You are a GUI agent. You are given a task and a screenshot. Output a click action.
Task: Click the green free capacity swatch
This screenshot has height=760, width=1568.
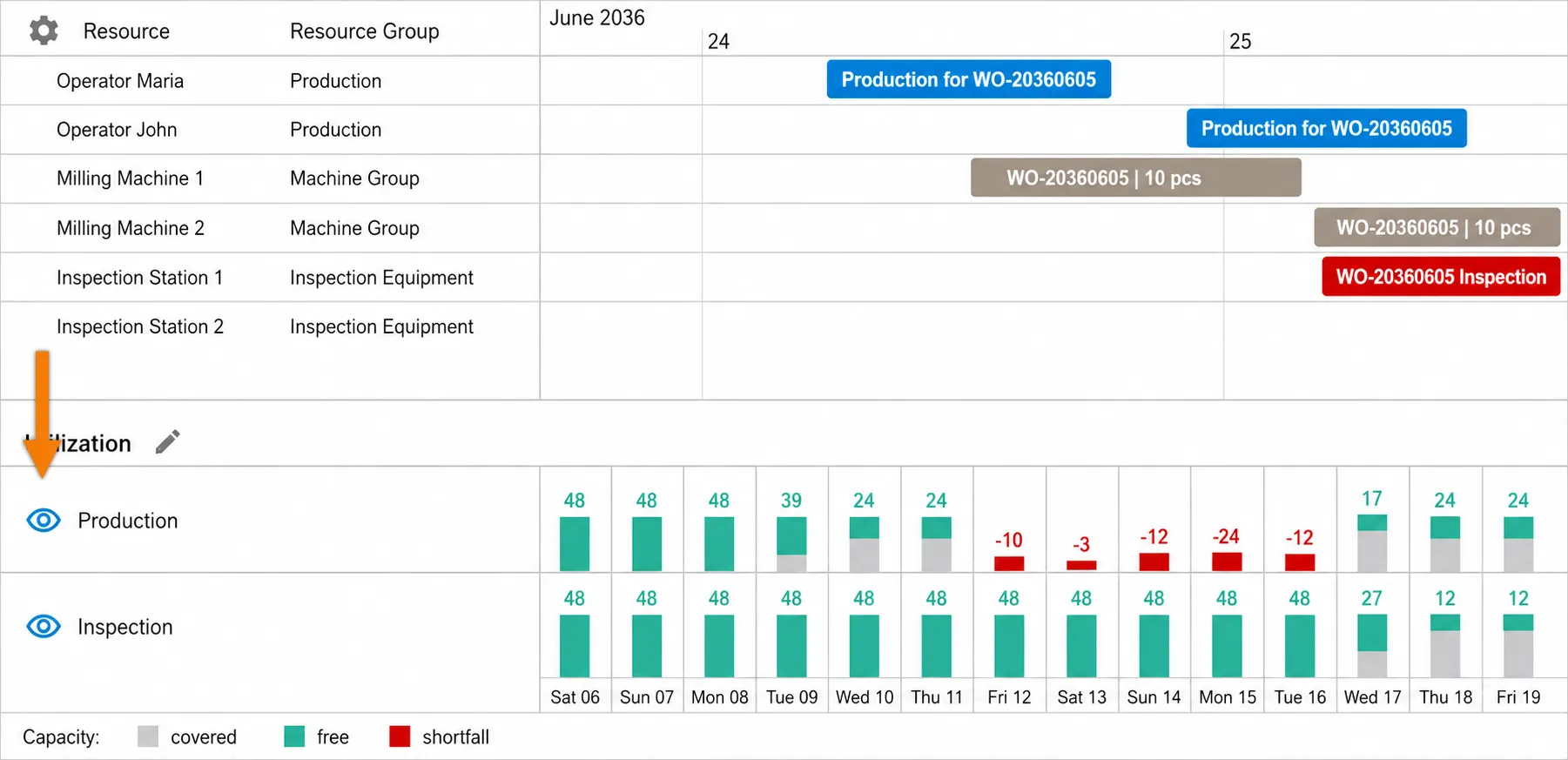(294, 736)
